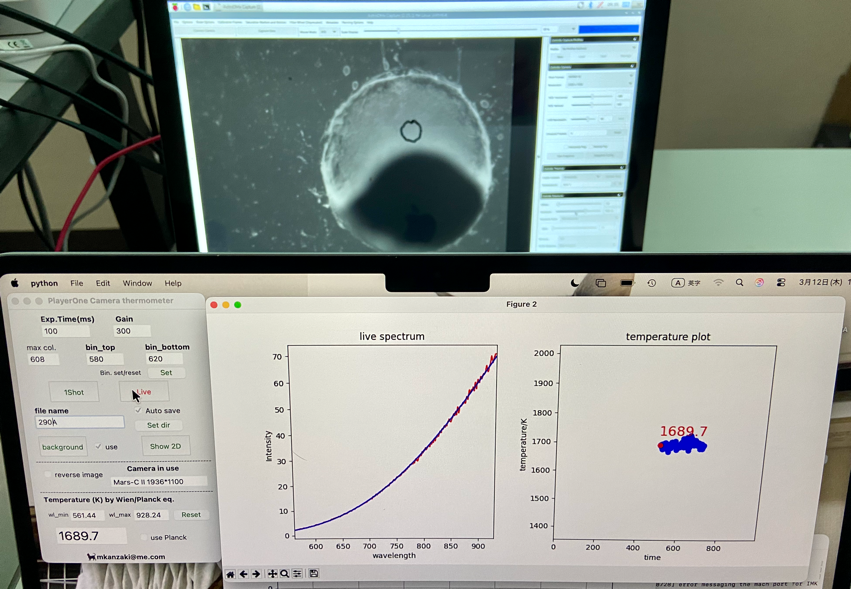Click the Show 2D button
The image size is (851, 589).
pos(165,446)
